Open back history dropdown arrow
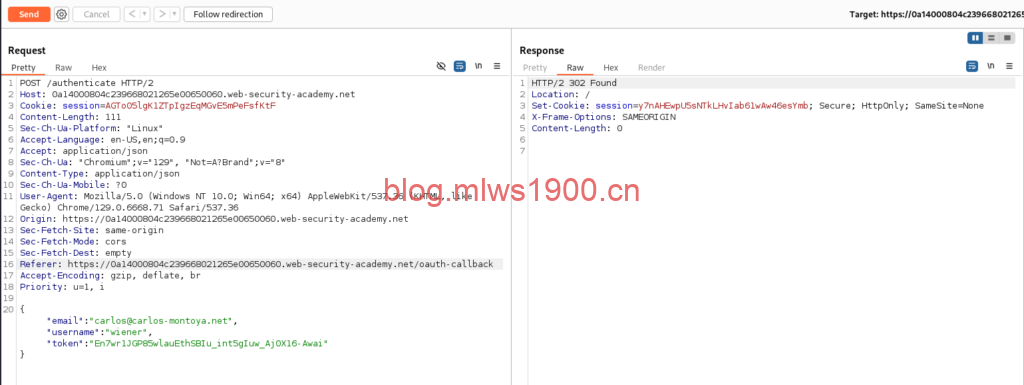The image size is (1024, 385). click(145, 14)
